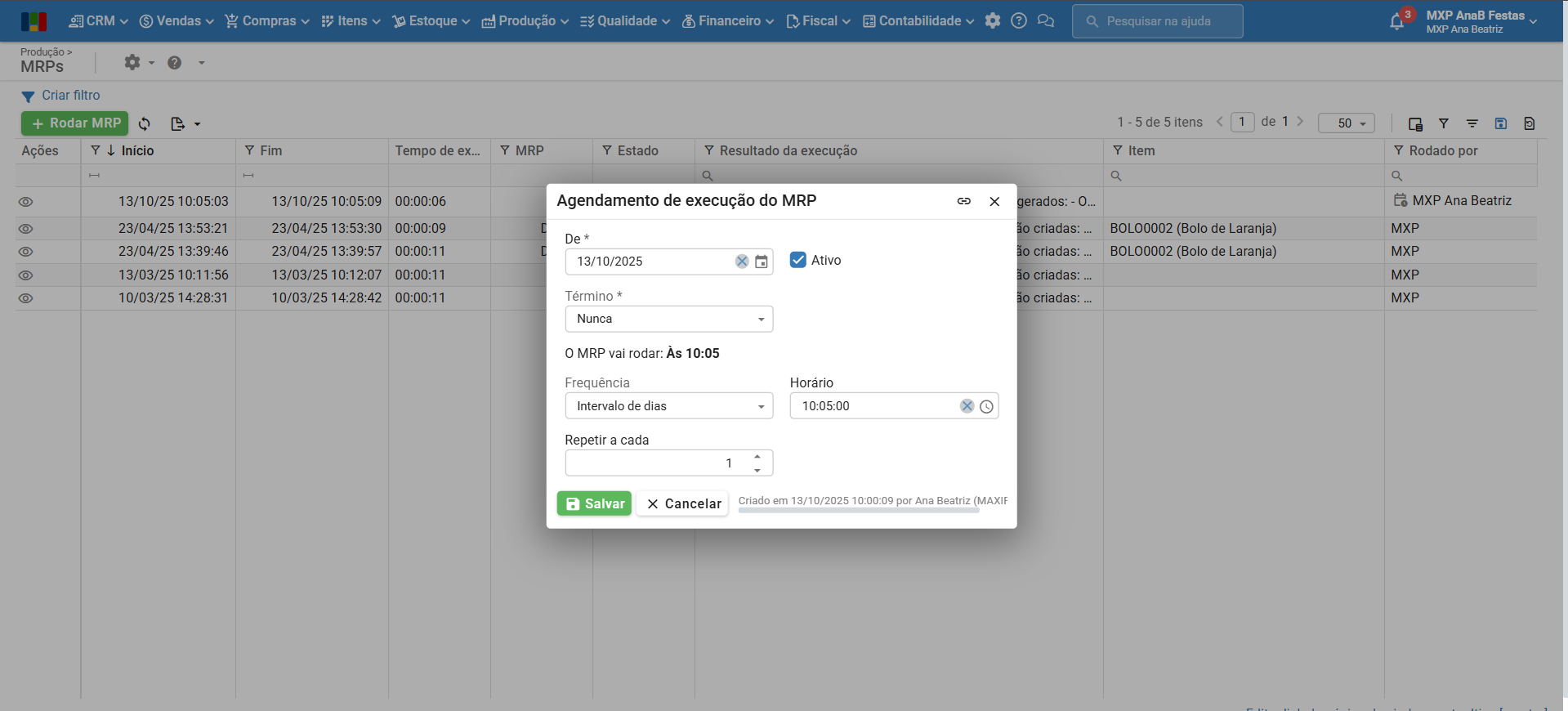Filter the Estado column

[x=607, y=150]
